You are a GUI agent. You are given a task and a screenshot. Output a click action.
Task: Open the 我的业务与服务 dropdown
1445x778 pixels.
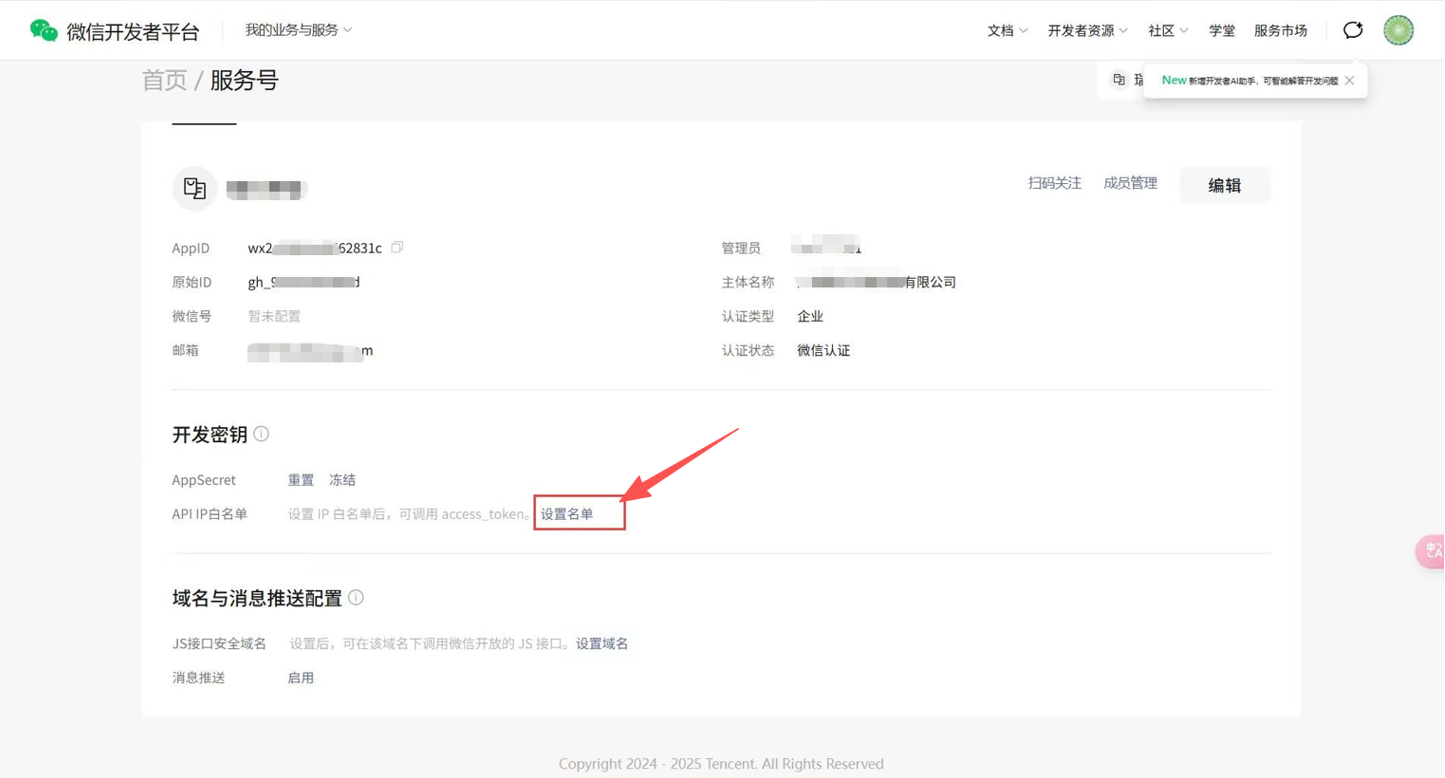tap(298, 30)
